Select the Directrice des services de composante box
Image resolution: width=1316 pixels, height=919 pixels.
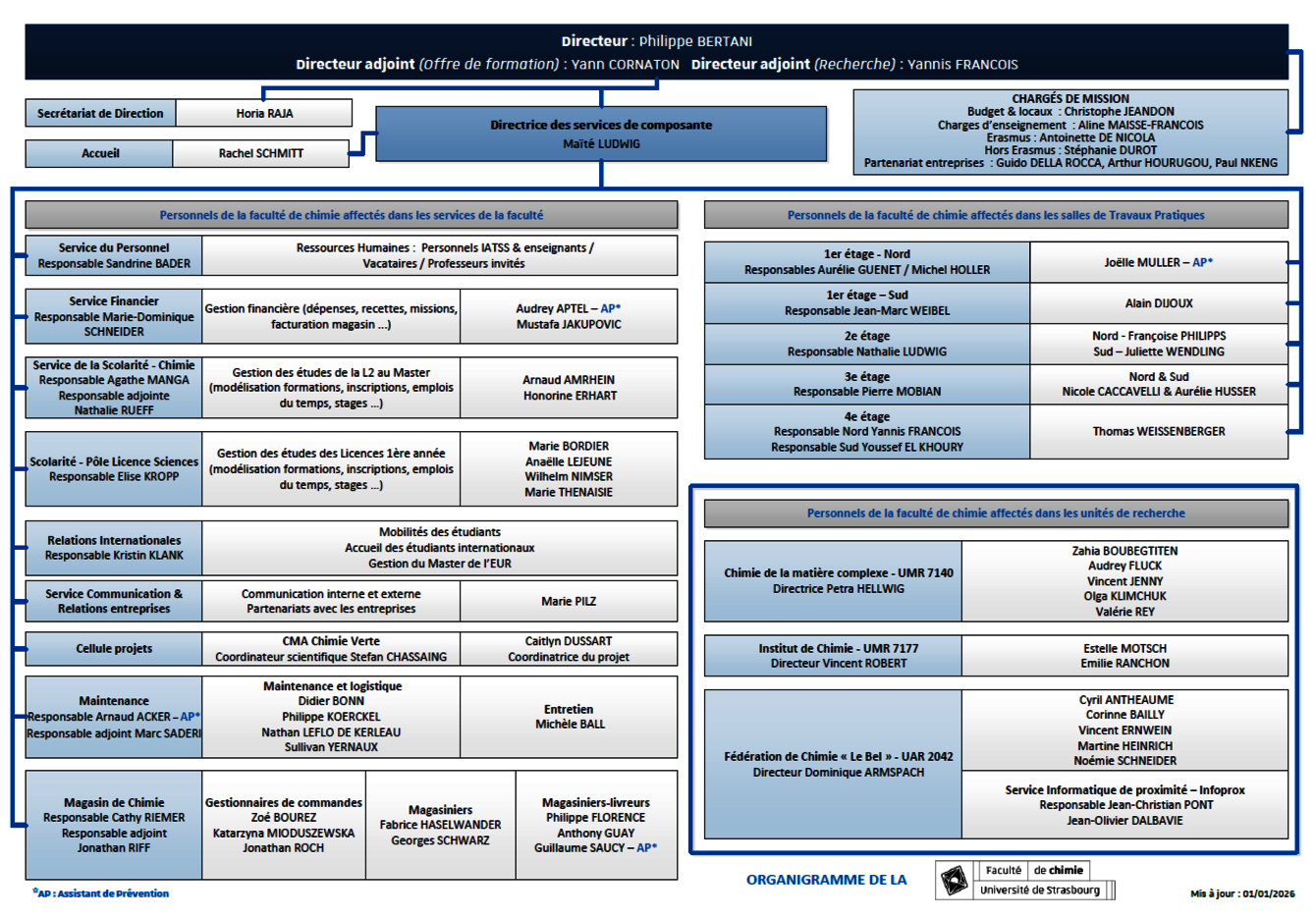601,134
